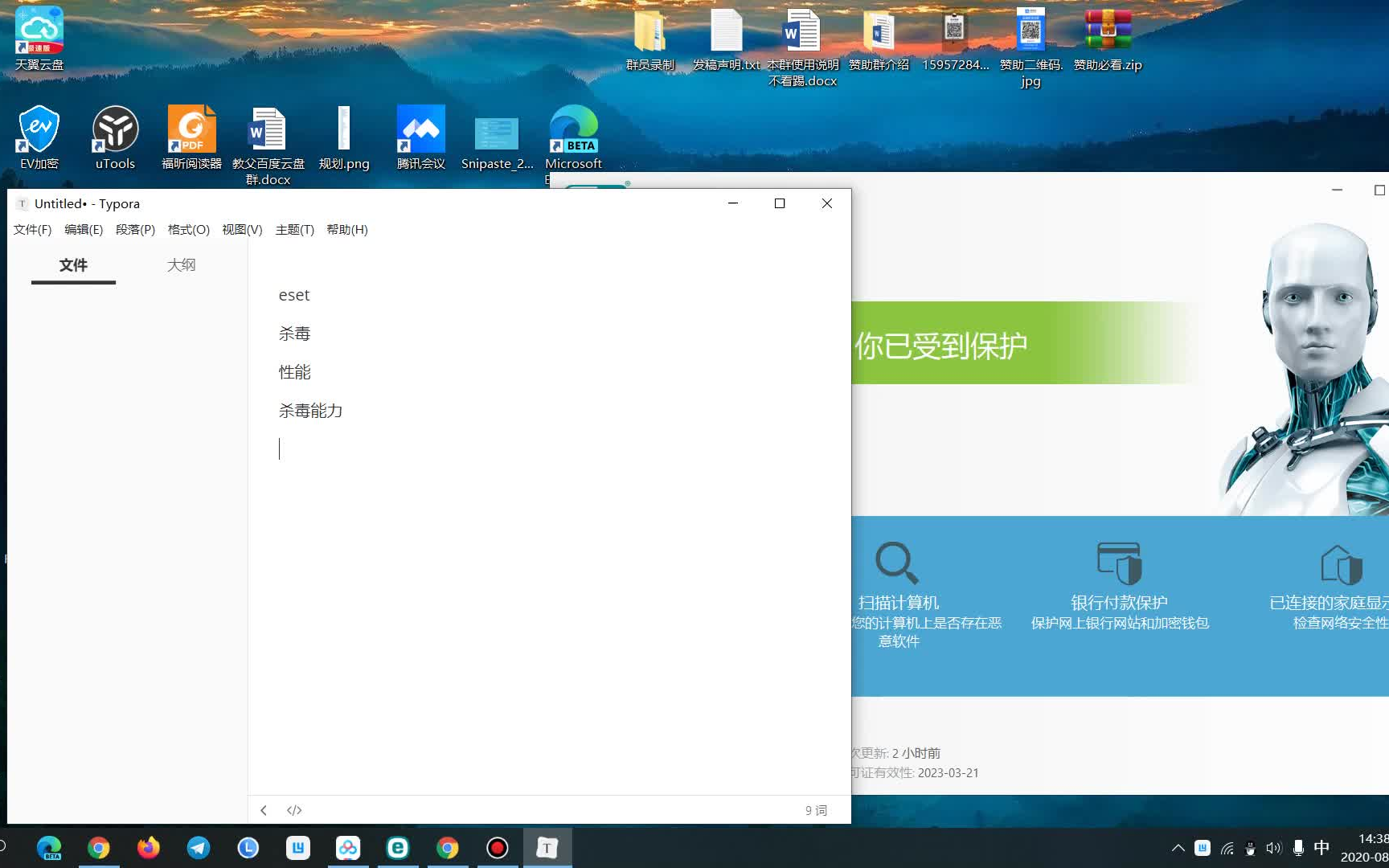Viewport: 1389px width, 868px height.
Task: Open the 帮助(H) menu in Typora
Action: point(347,230)
